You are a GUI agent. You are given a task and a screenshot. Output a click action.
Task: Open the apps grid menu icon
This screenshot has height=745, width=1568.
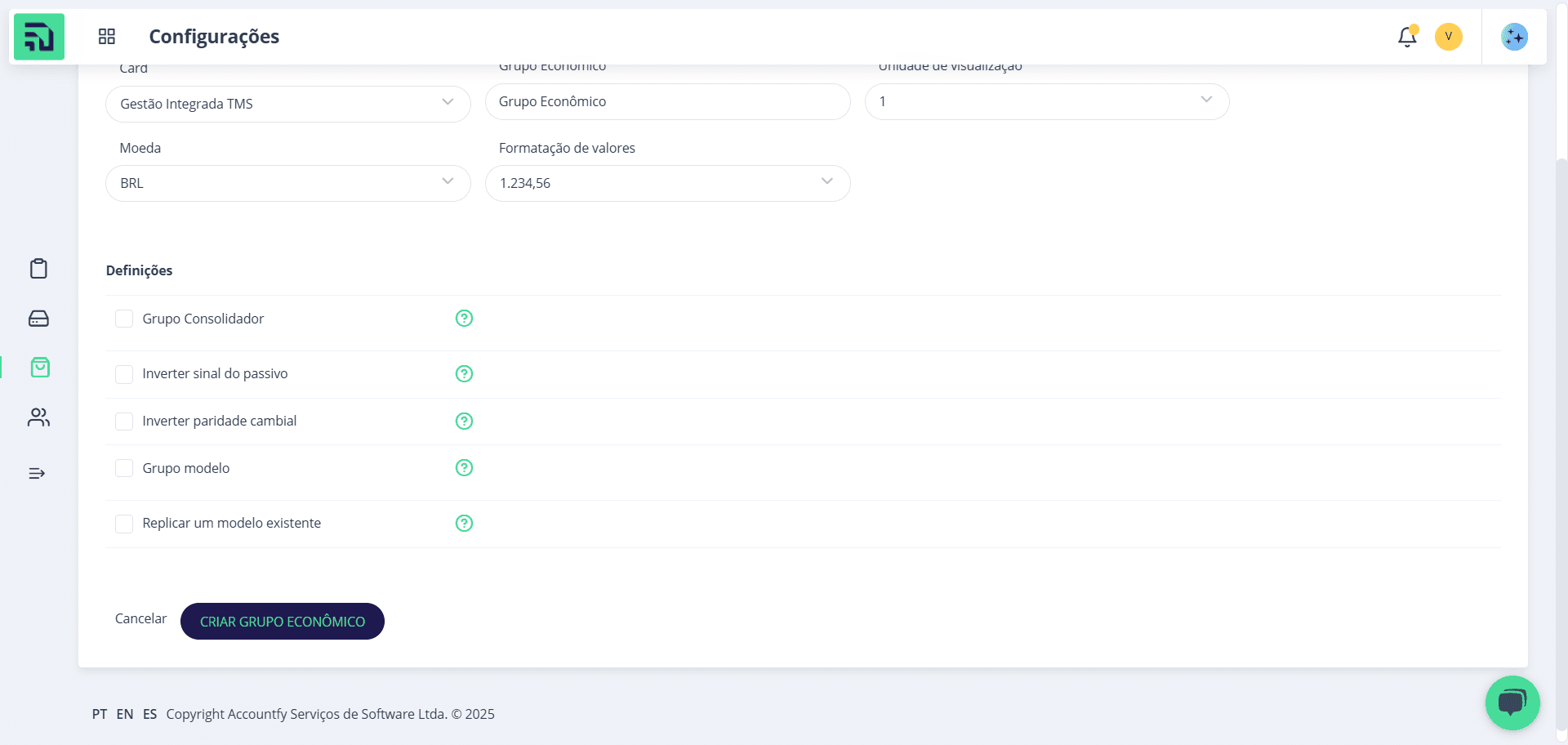pyautogui.click(x=107, y=37)
